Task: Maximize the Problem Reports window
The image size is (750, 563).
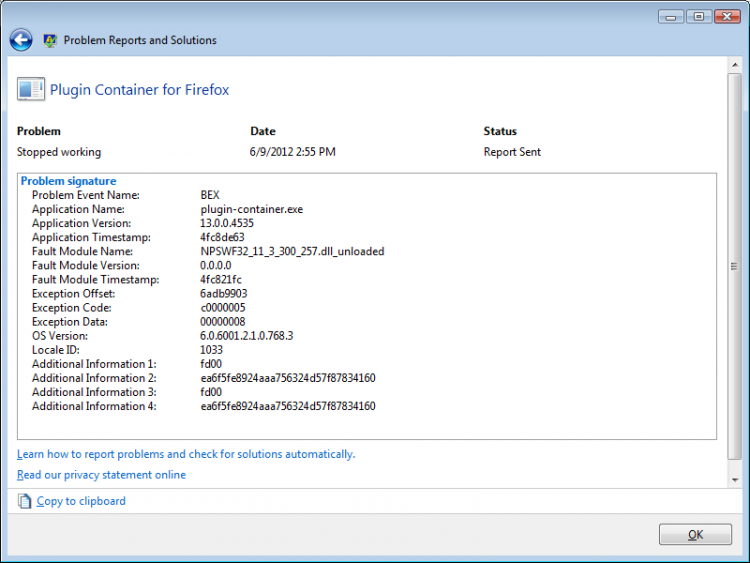Action: (699, 17)
